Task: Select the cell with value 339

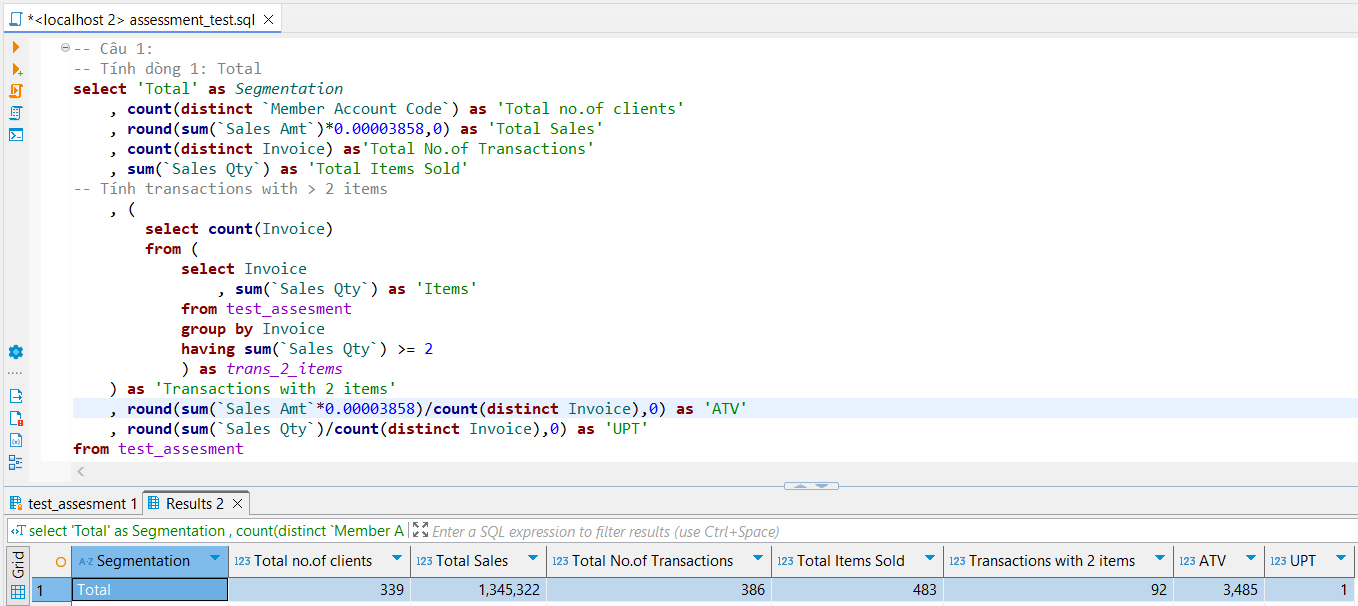Action: (x=319, y=590)
